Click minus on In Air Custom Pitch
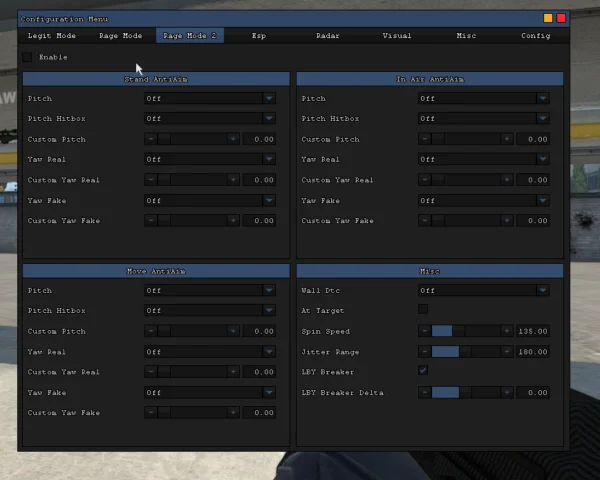Screen dimensions: 600x480 click(x=424, y=139)
